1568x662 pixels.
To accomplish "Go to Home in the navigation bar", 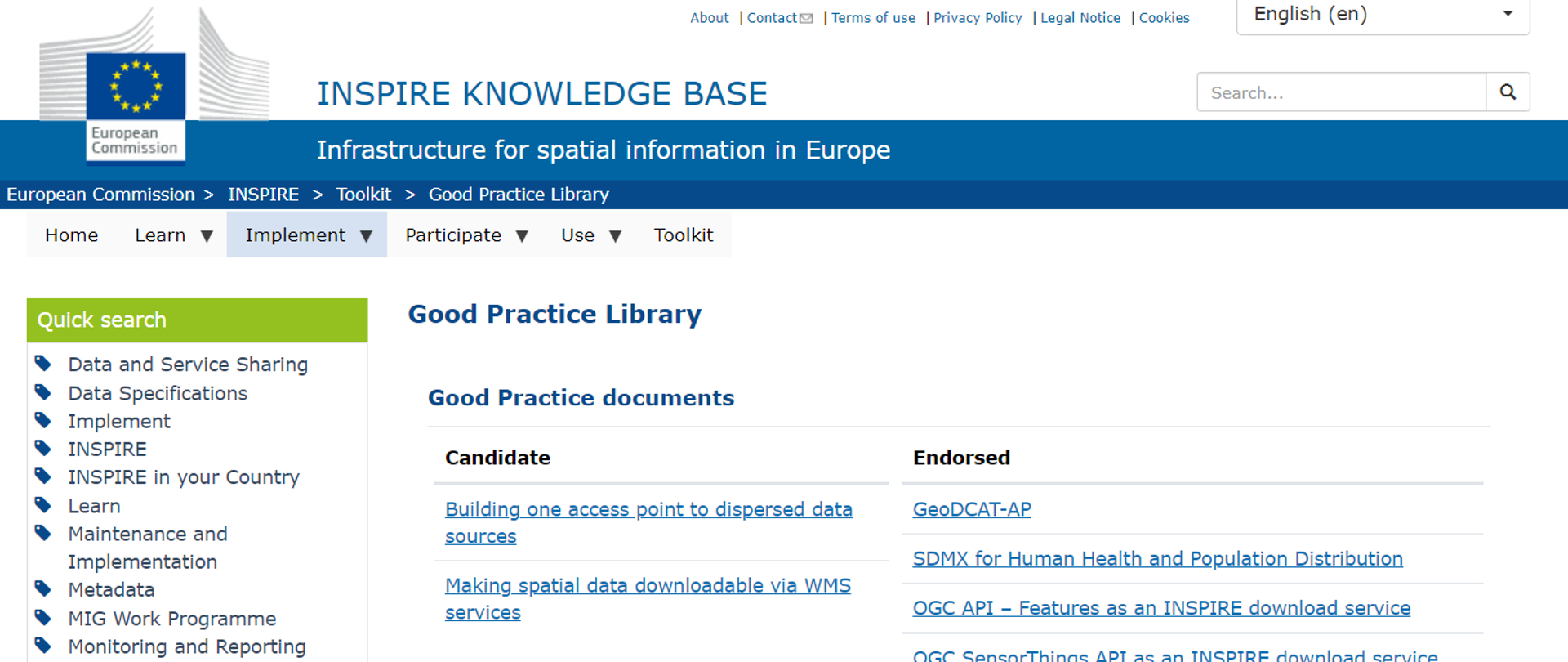I will pos(72,235).
